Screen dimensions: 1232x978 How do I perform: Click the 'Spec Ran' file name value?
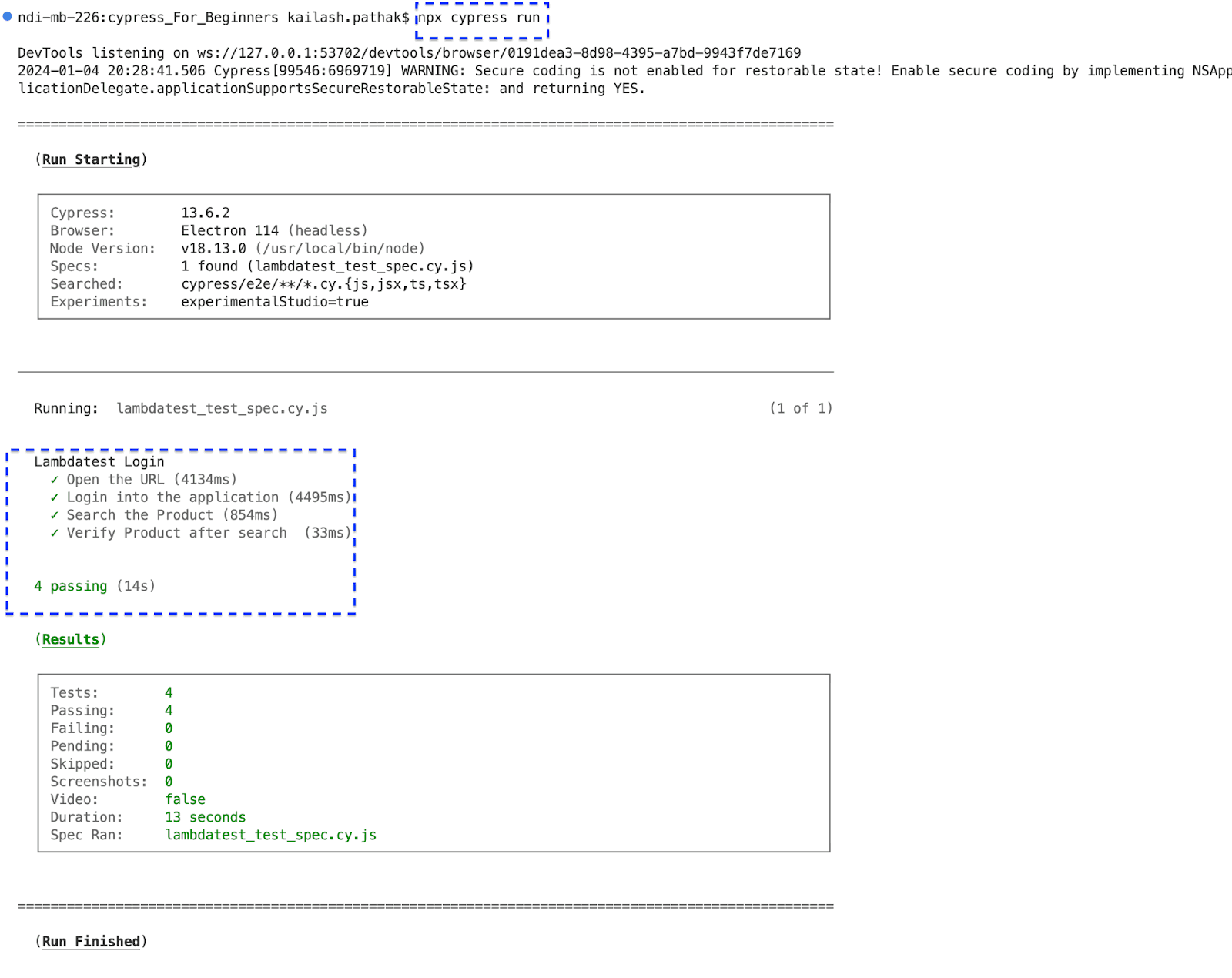click(x=271, y=836)
